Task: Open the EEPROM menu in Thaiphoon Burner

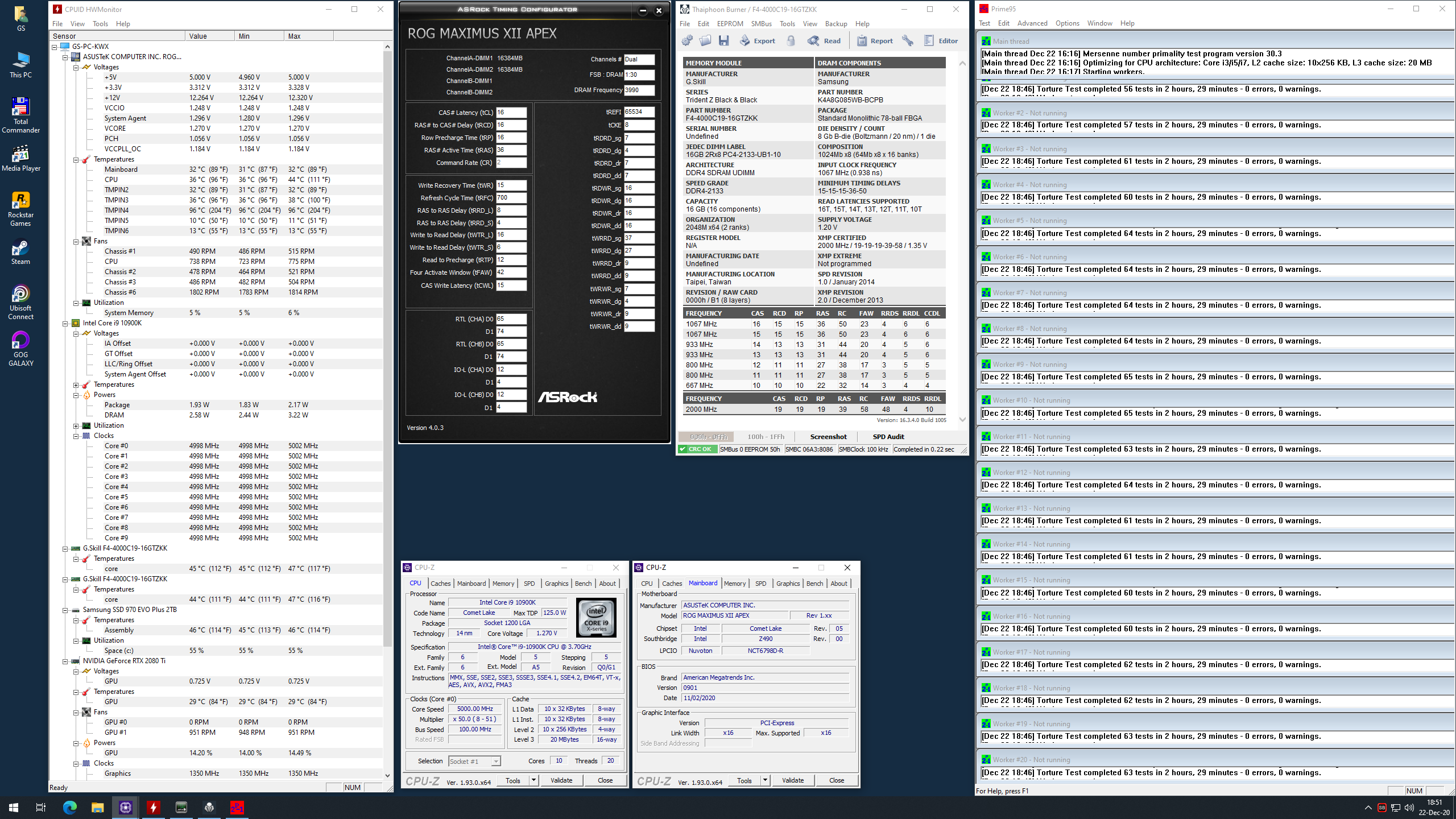Action: tap(730, 24)
